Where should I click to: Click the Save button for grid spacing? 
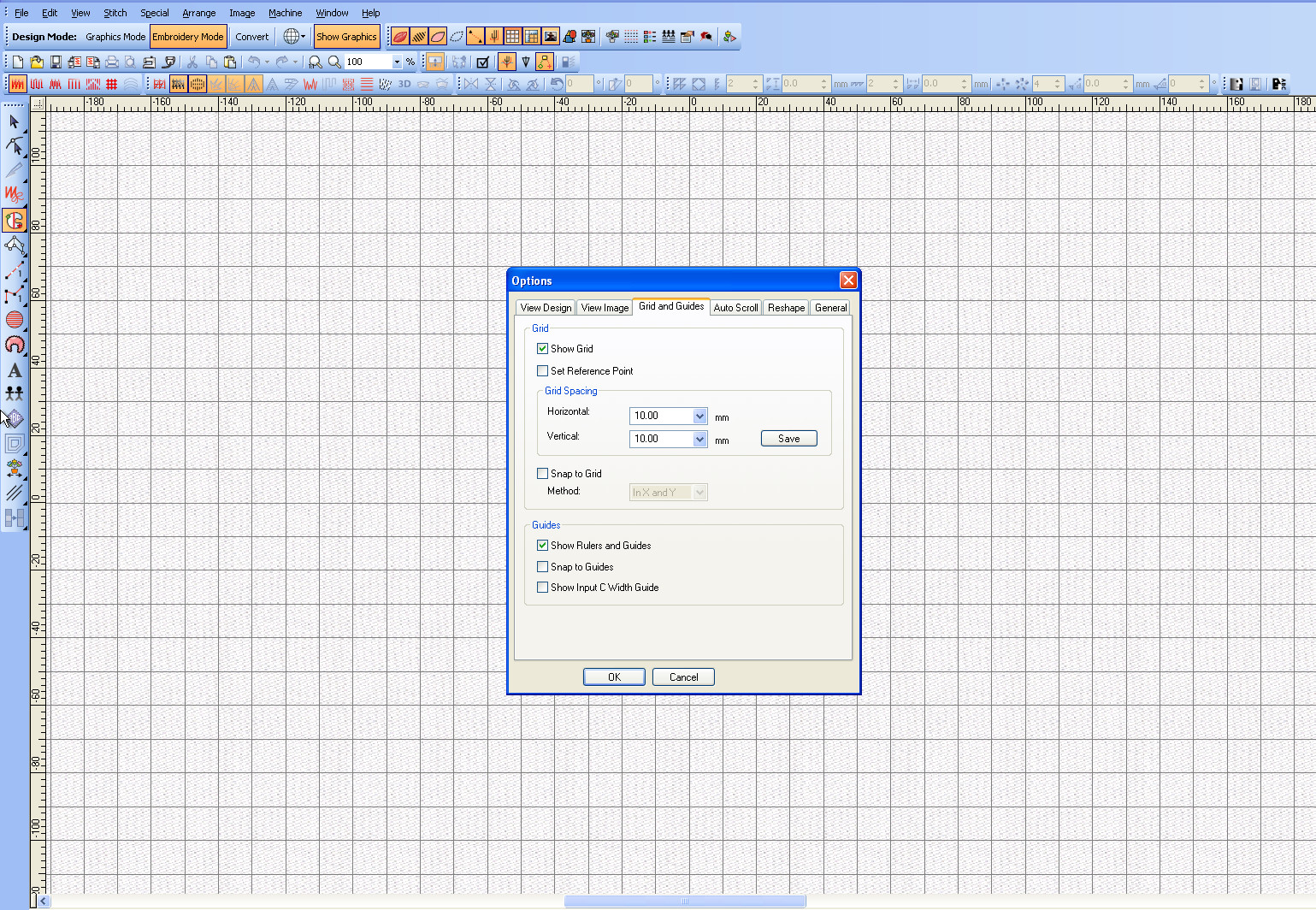click(788, 439)
